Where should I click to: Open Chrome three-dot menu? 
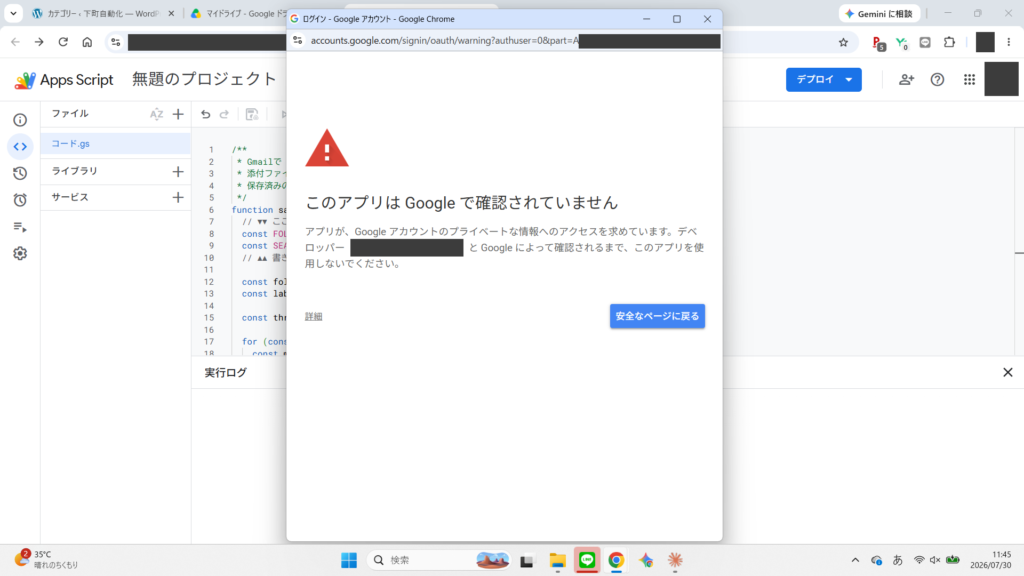pyautogui.click(x=1009, y=42)
